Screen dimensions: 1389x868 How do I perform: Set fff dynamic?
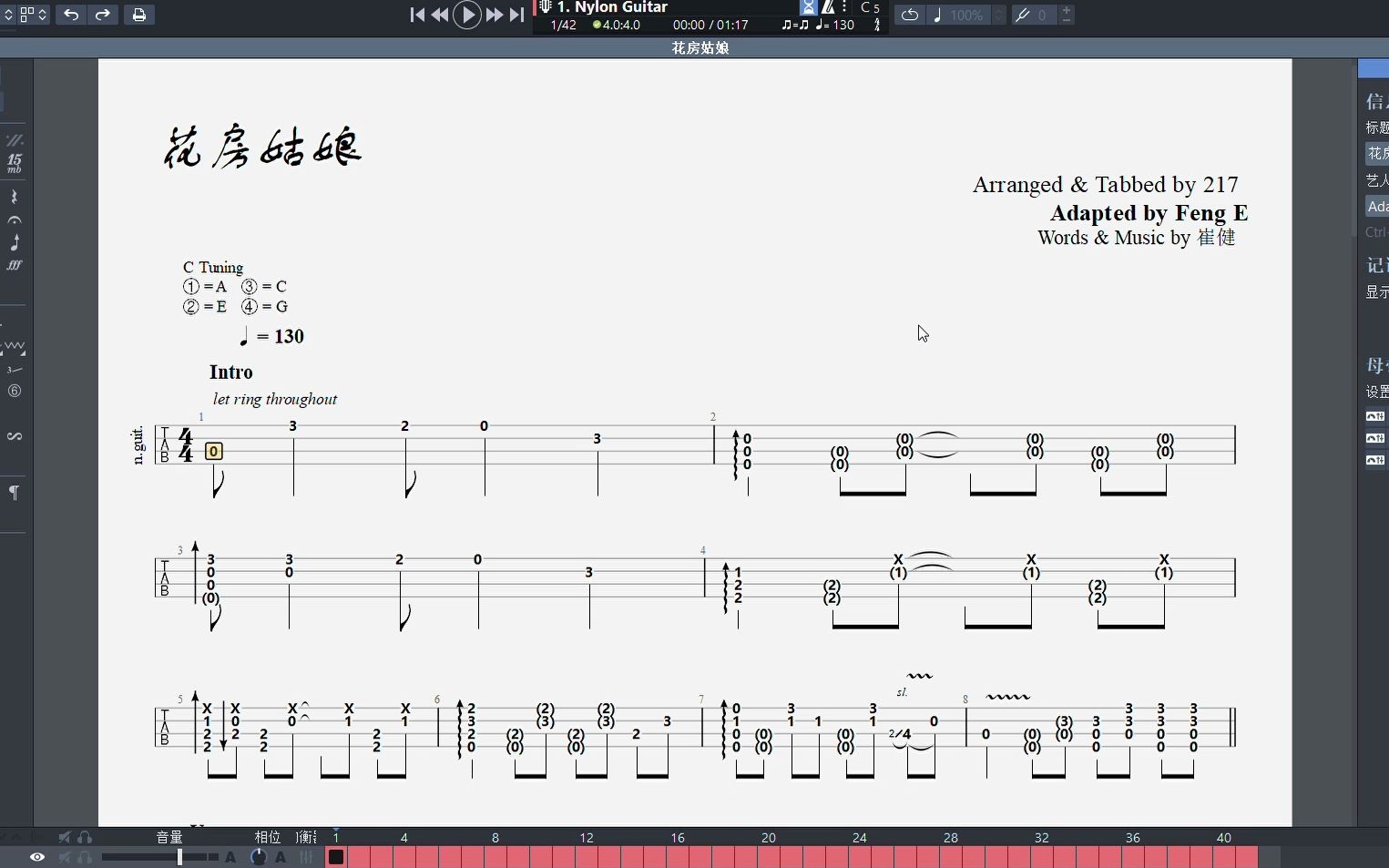coord(14,266)
